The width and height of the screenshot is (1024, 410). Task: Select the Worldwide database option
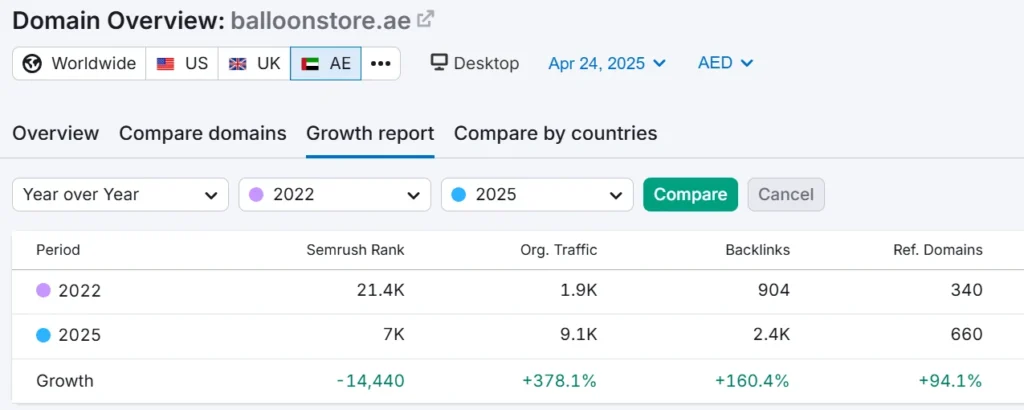coord(79,63)
